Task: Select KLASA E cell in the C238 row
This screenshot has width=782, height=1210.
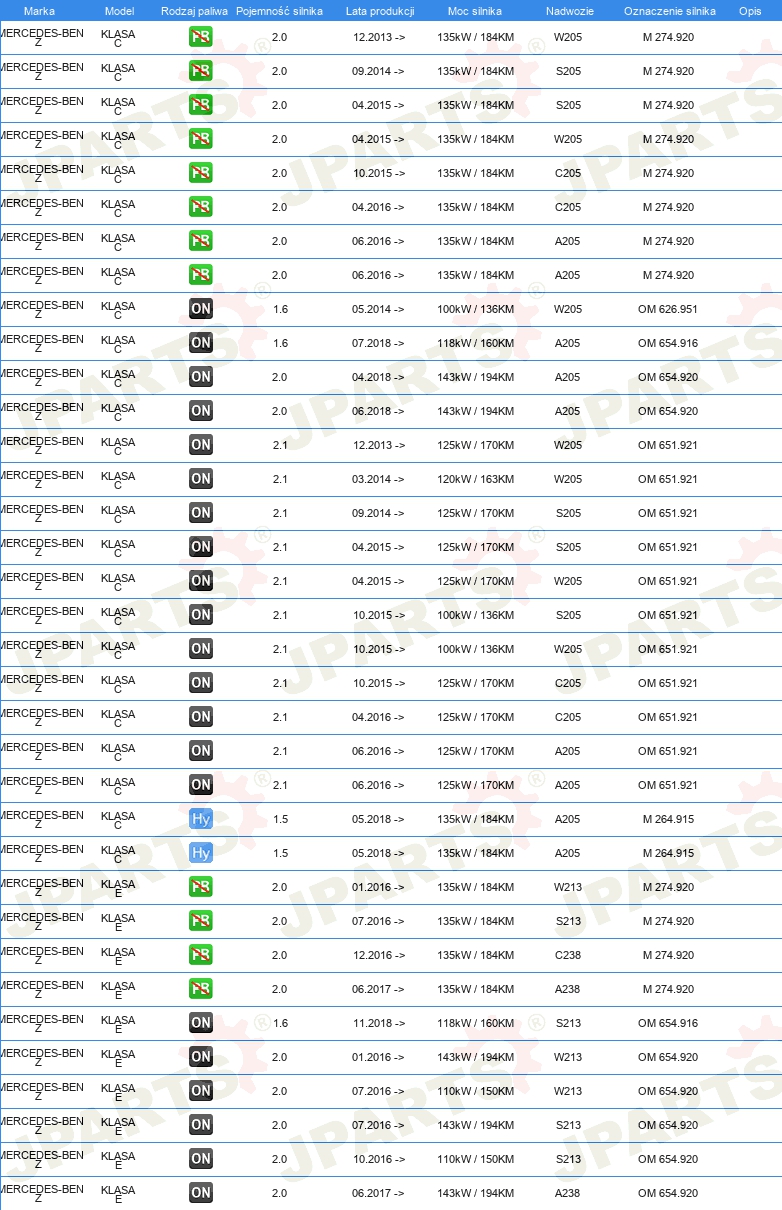Action: click(x=118, y=957)
